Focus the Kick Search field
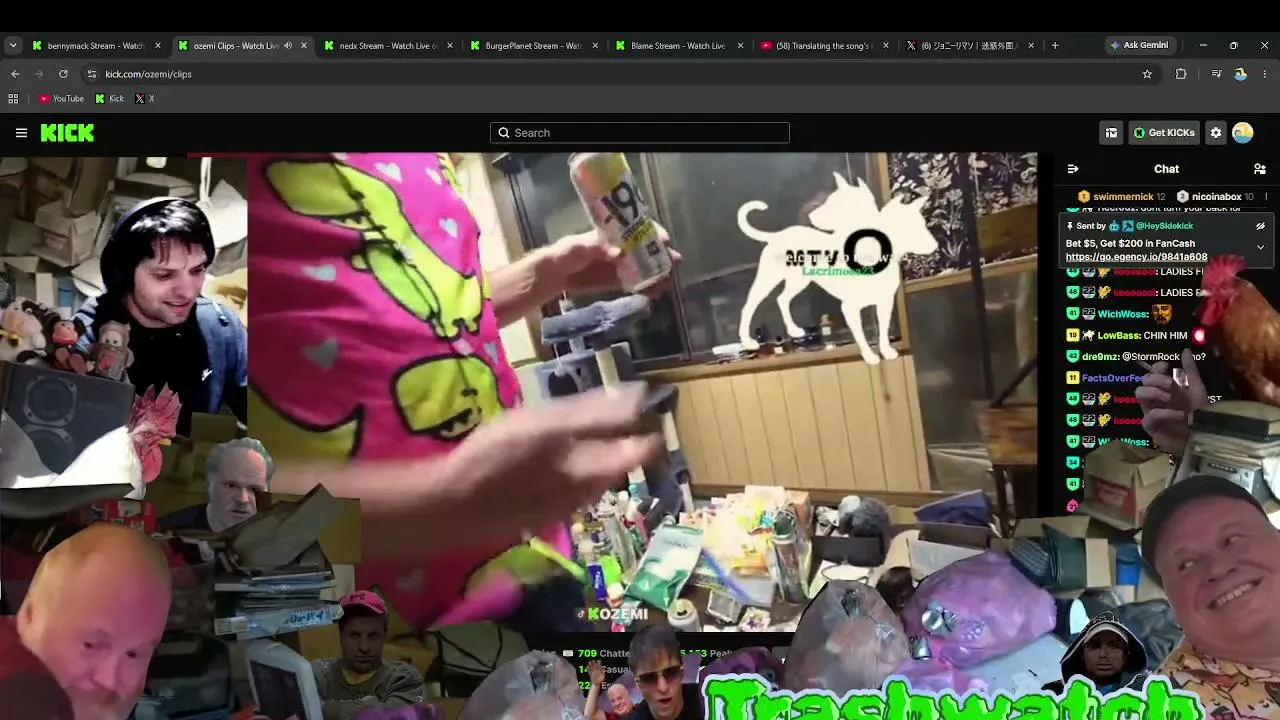 pyautogui.click(x=640, y=133)
